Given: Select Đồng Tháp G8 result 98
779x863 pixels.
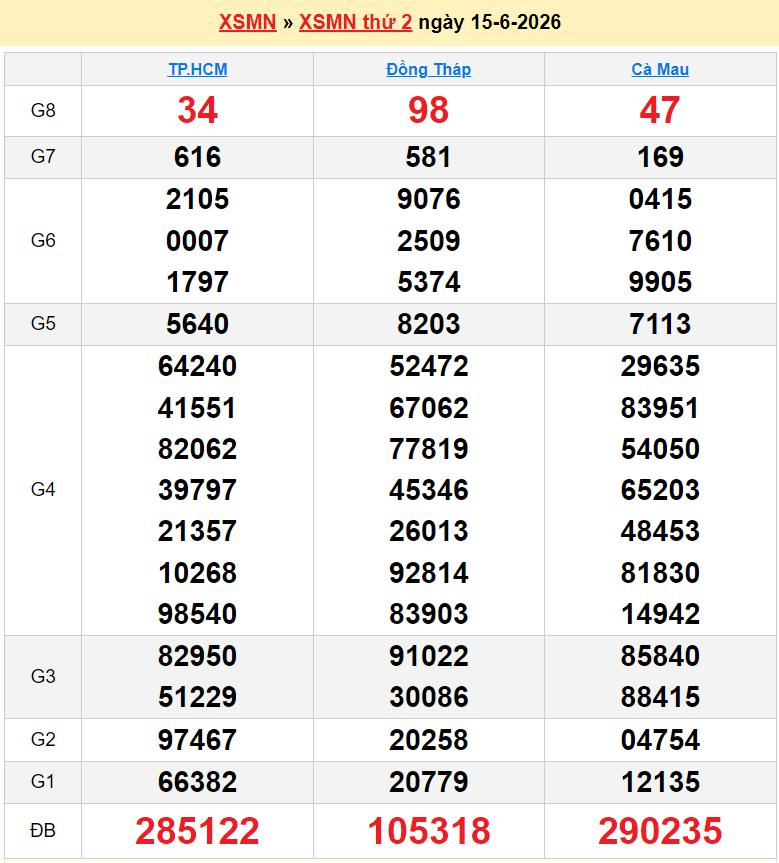Looking at the screenshot, I should point(428,110).
